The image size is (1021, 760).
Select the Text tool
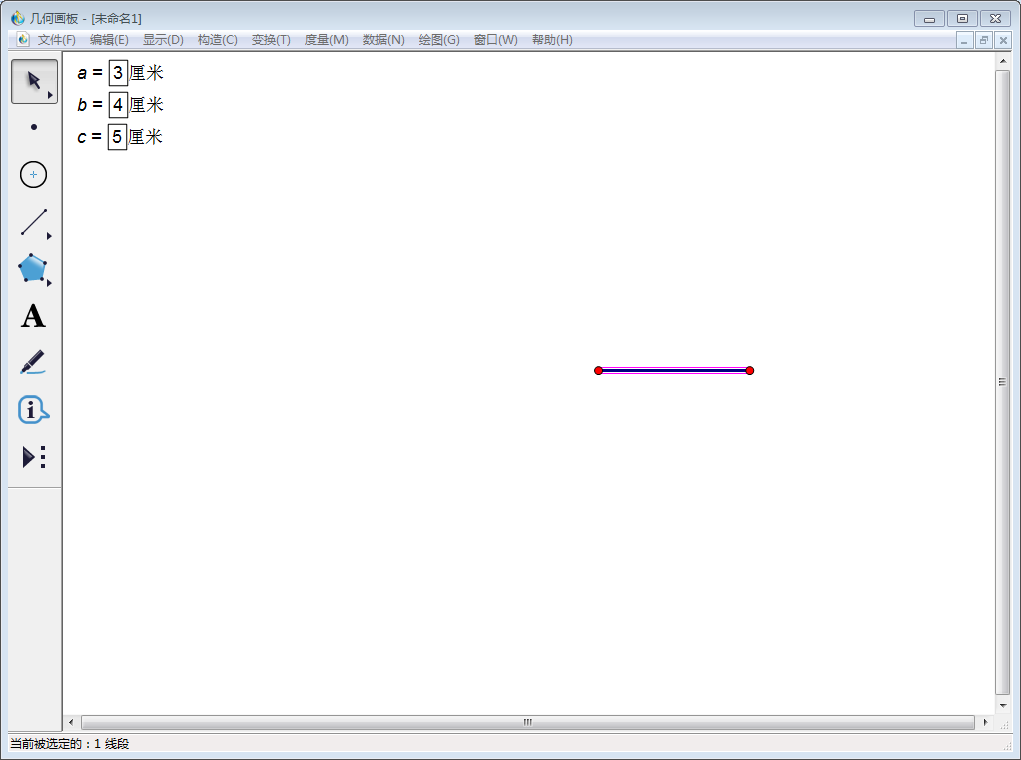coord(33,316)
